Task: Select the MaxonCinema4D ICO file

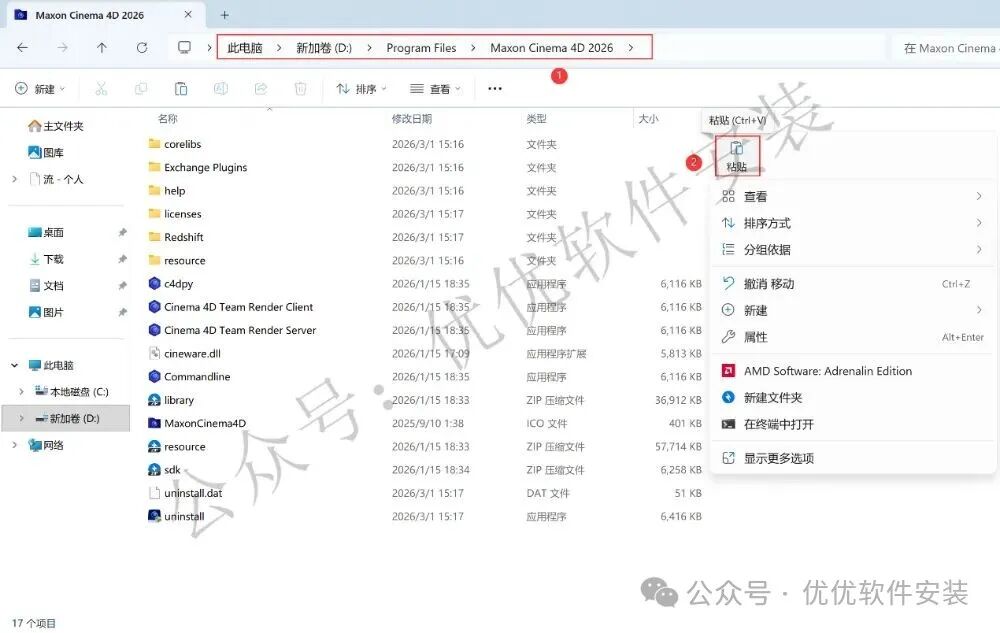Action: (205, 423)
